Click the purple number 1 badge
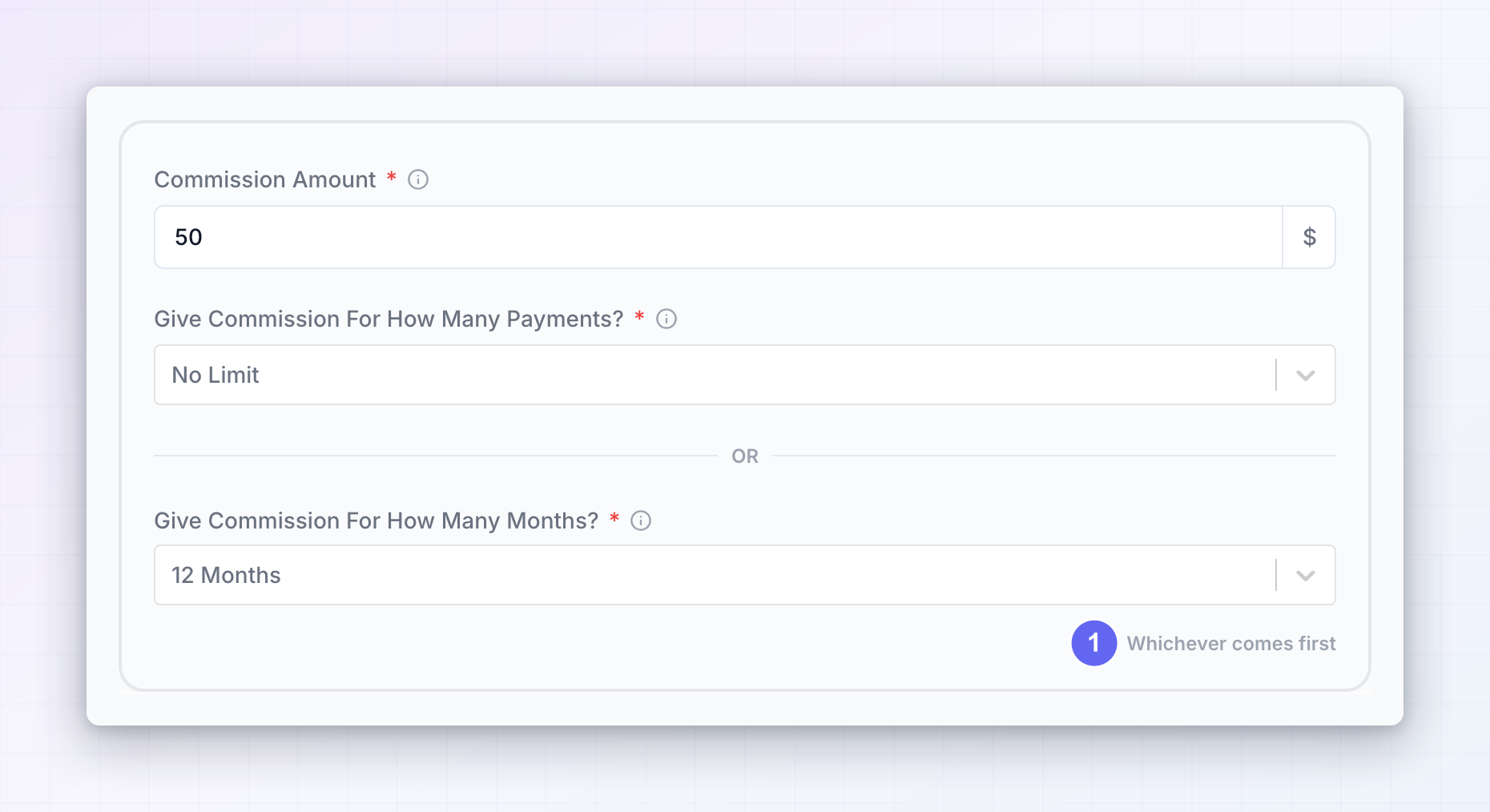This screenshot has width=1490, height=812. click(x=1094, y=643)
